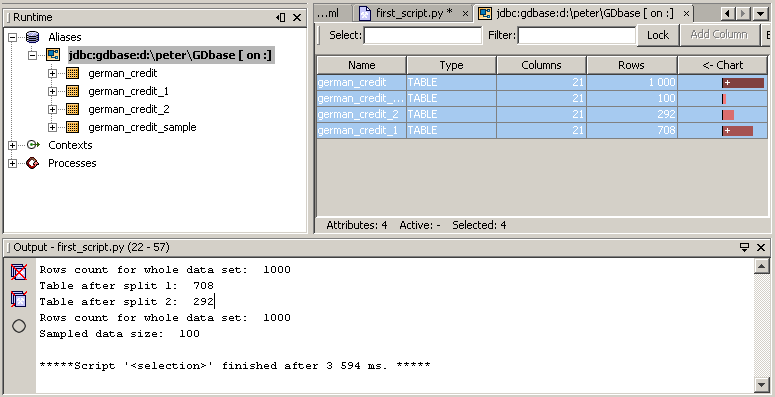Sort by the Columns column header
775x397 pixels.
pos(542,65)
